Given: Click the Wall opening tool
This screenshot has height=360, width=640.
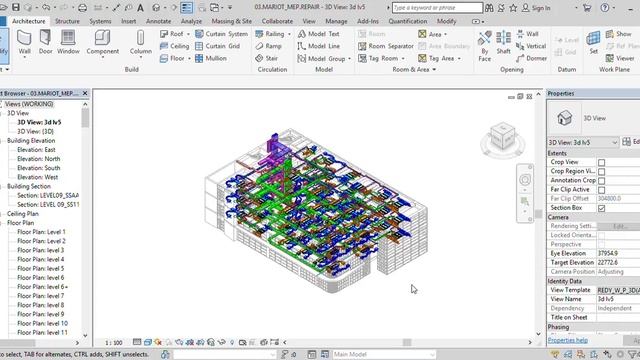Looking at the screenshot, I should tap(527, 34).
